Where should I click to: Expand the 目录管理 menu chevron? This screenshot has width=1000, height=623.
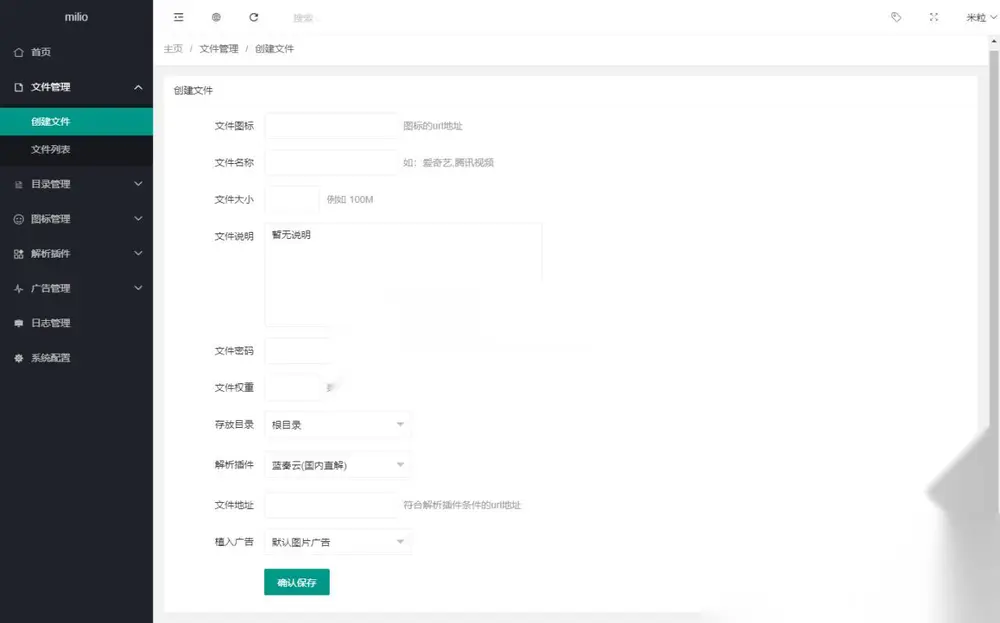point(138,184)
